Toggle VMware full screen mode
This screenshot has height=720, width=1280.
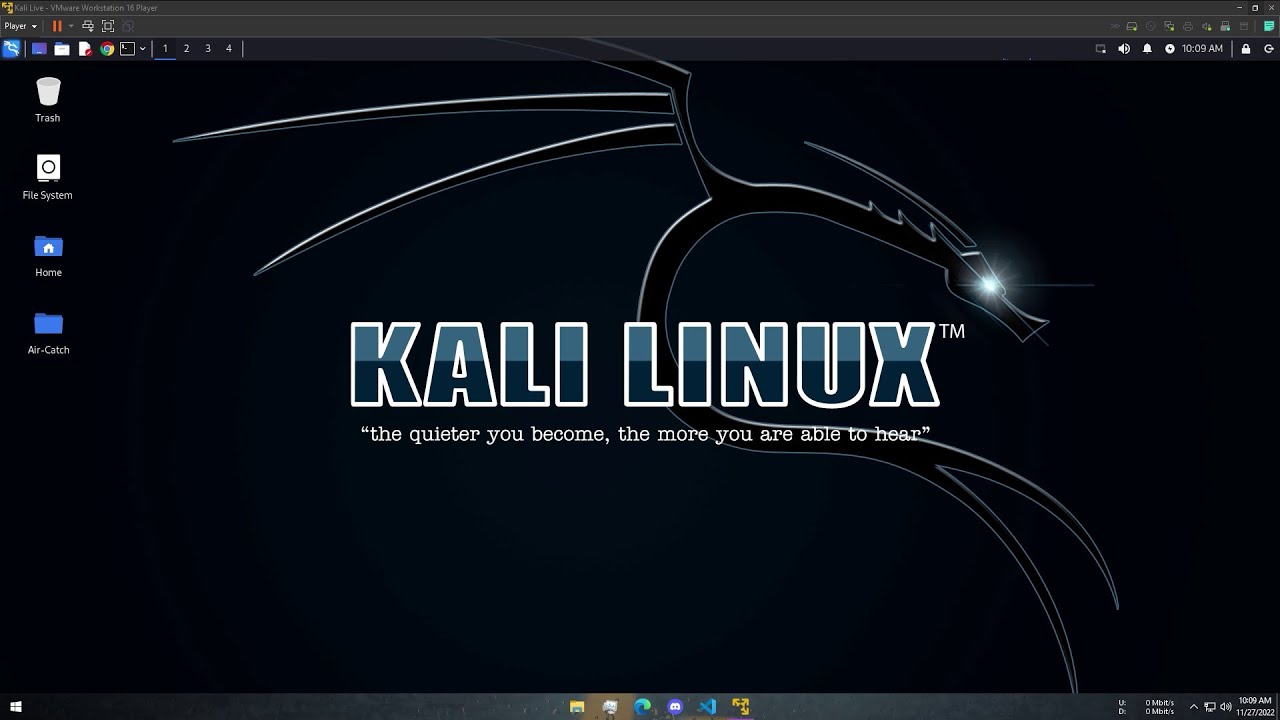click(108, 26)
